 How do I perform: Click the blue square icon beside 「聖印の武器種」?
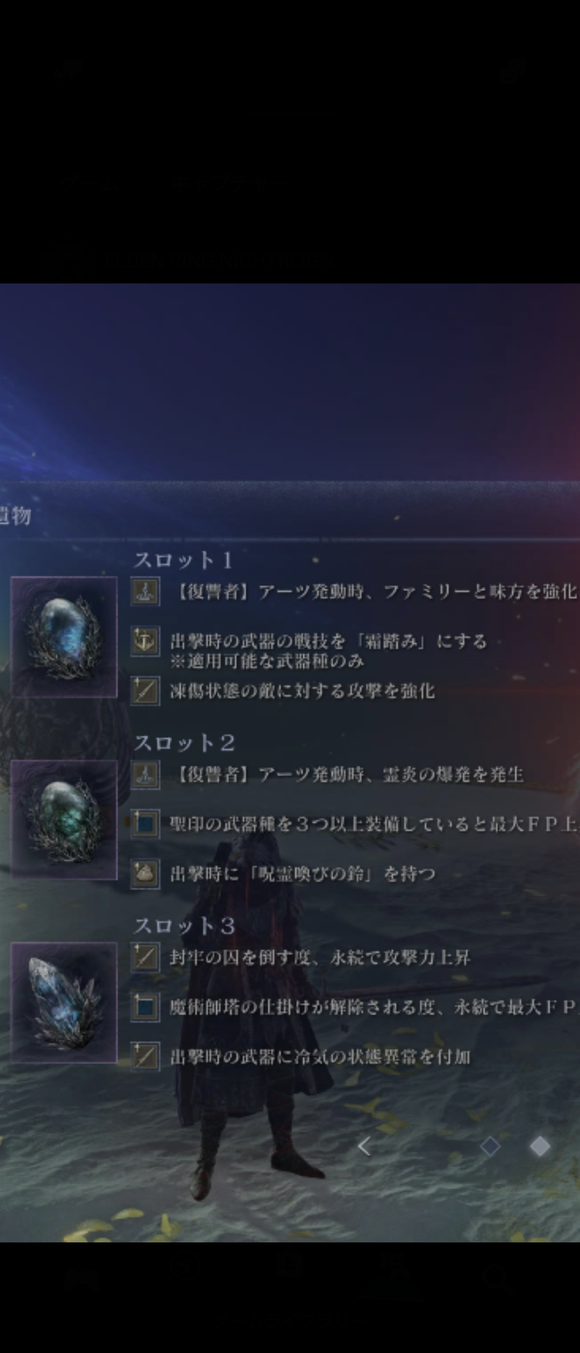tap(145, 825)
